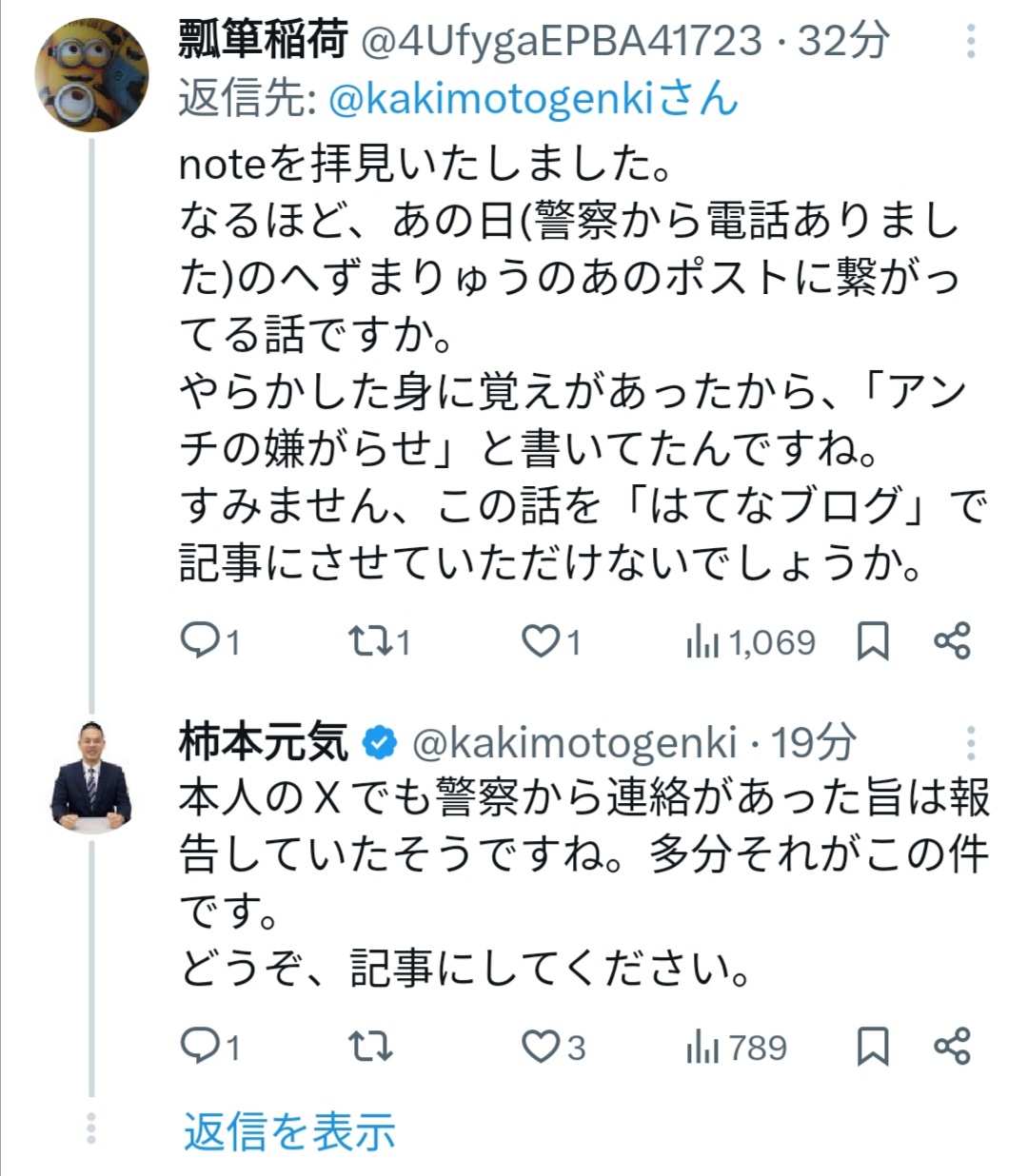
Task: Reply to 瓢箪稲荷's post
Action: click(x=201, y=642)
